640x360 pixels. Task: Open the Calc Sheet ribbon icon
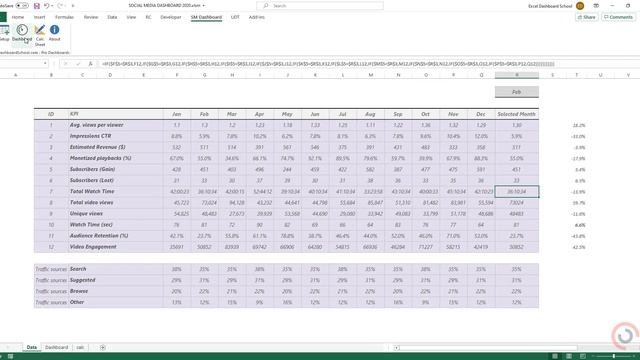[40, 35]
